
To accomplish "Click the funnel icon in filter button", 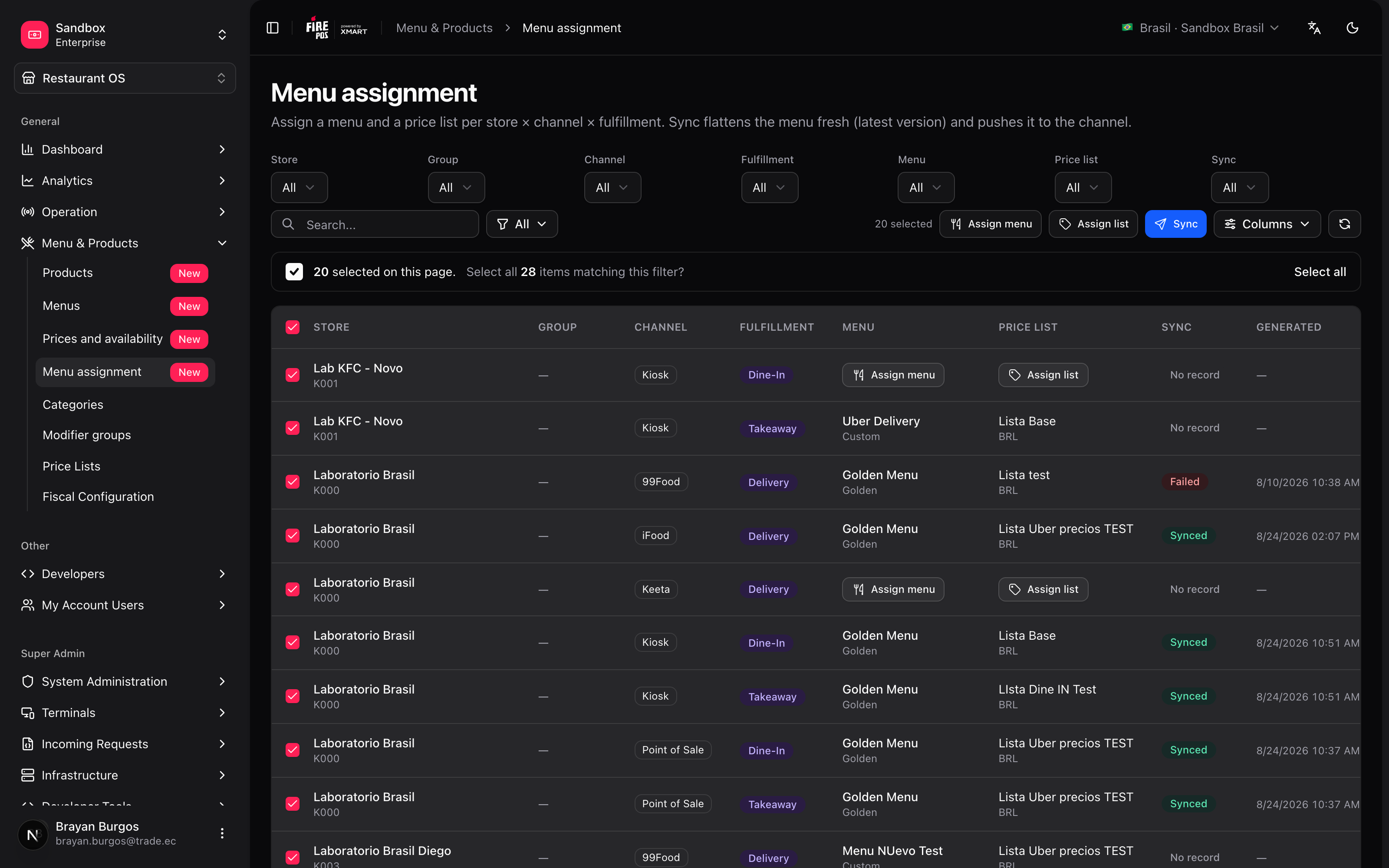I will coord(503,224).
